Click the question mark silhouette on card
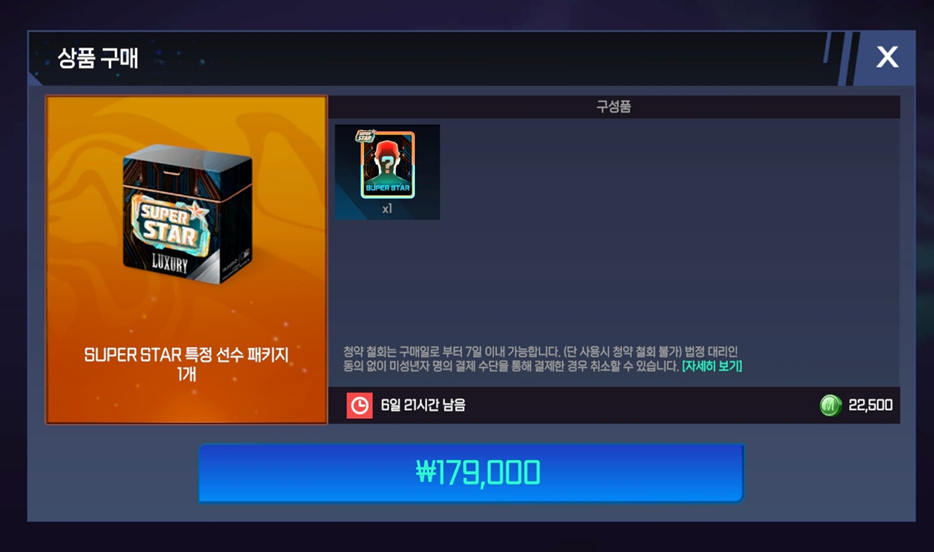The height and width of the screenshot is (552, 934). [387, 164]
